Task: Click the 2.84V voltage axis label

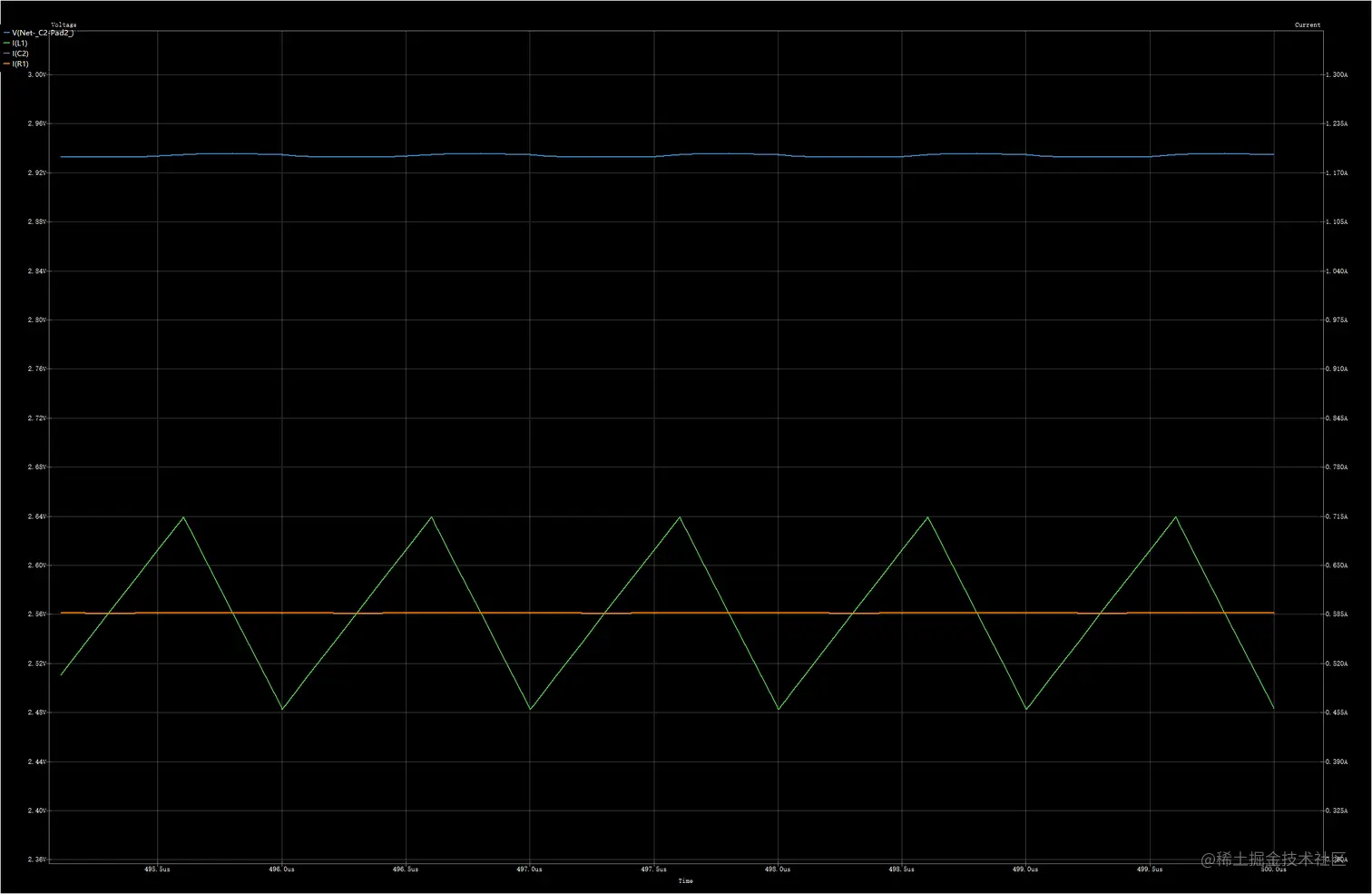Action: coord(36,270)
